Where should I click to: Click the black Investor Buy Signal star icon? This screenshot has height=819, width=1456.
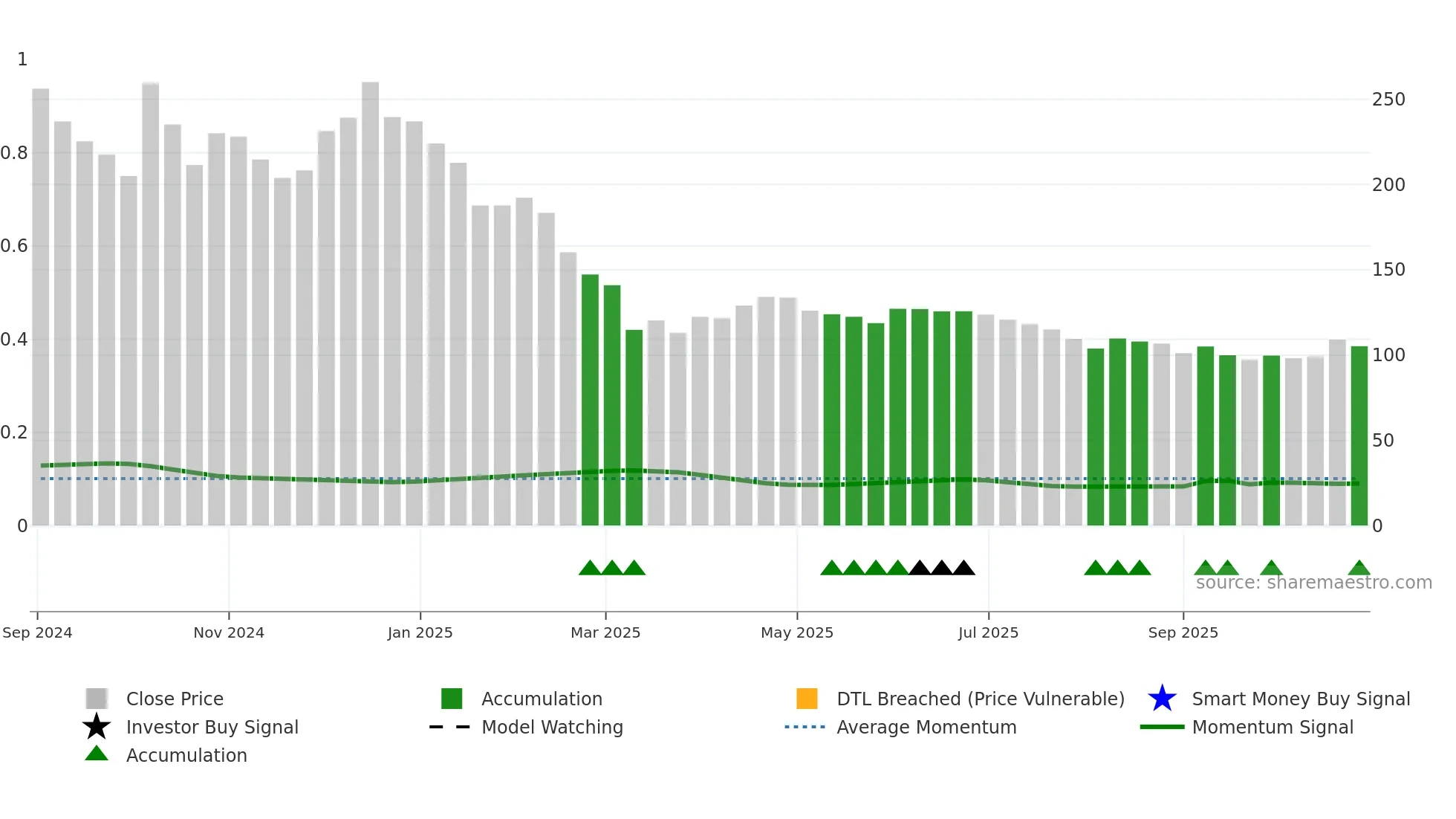point(97,727)
